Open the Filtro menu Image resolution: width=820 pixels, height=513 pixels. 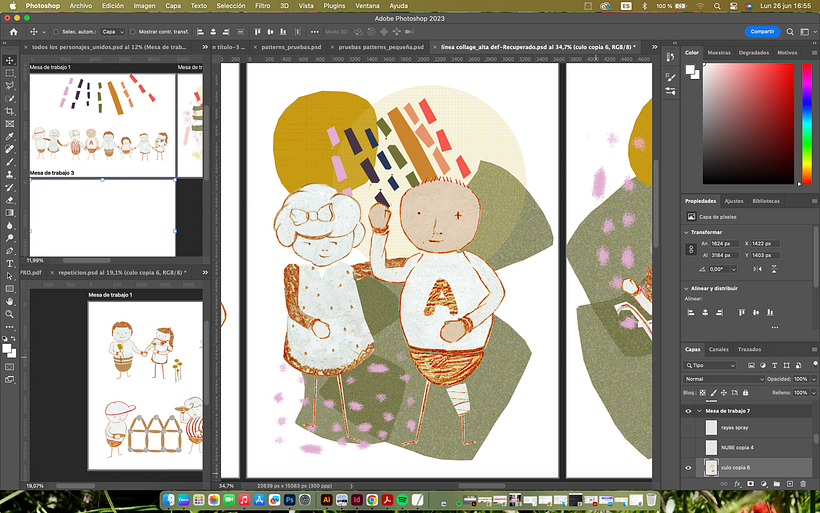262,6
